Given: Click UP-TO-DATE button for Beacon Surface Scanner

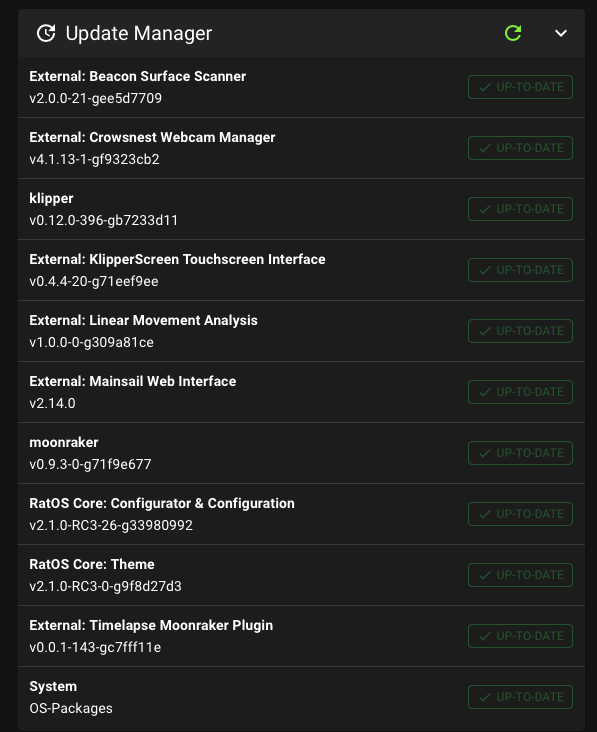Looking at the screenshot, I should 520,87.
